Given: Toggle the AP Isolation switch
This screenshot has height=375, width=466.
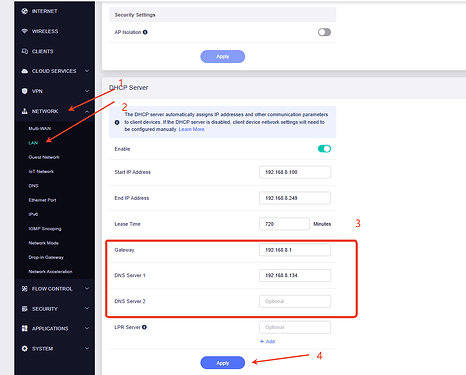Looking at the screenshot, I should [324, 32].
